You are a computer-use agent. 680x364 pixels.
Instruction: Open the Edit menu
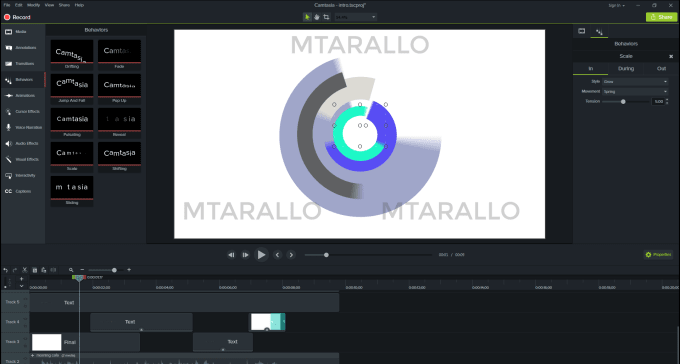click(19, 5)
